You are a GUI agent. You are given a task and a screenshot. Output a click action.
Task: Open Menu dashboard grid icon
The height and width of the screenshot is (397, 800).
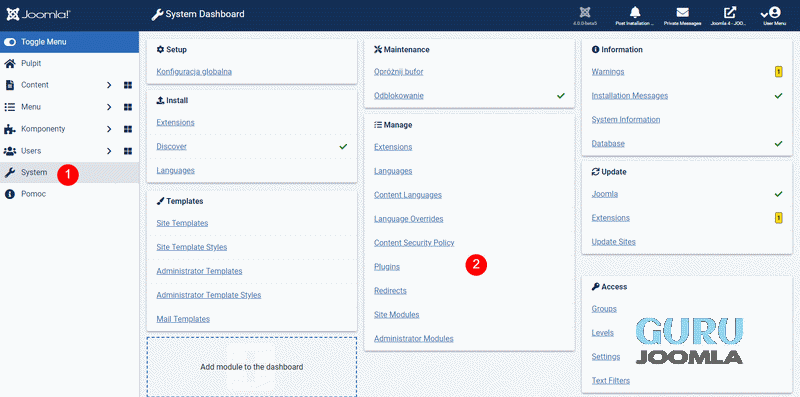(x=128, y=107)
